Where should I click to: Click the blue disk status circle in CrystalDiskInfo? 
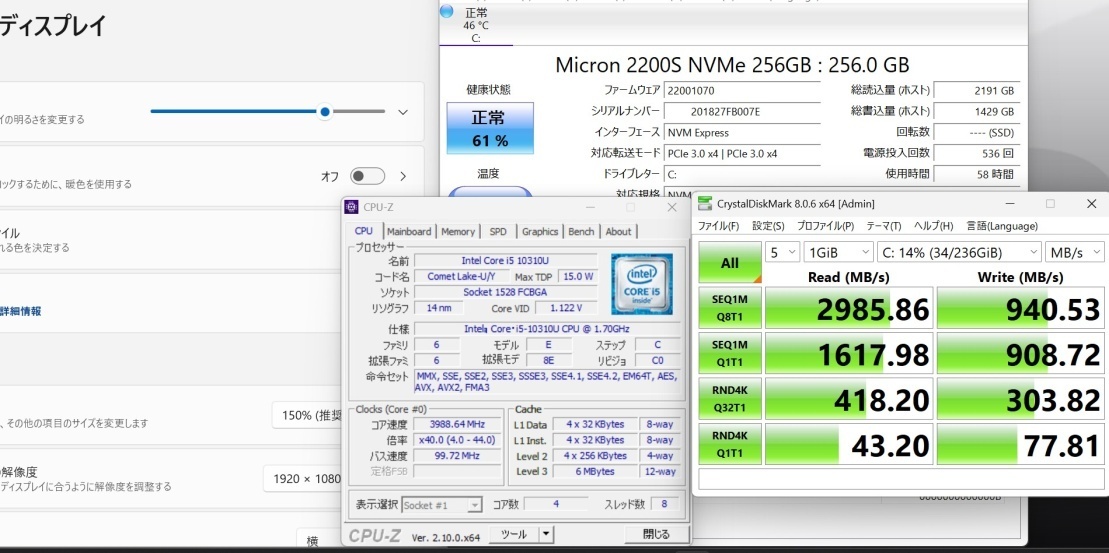coord(446,11)
